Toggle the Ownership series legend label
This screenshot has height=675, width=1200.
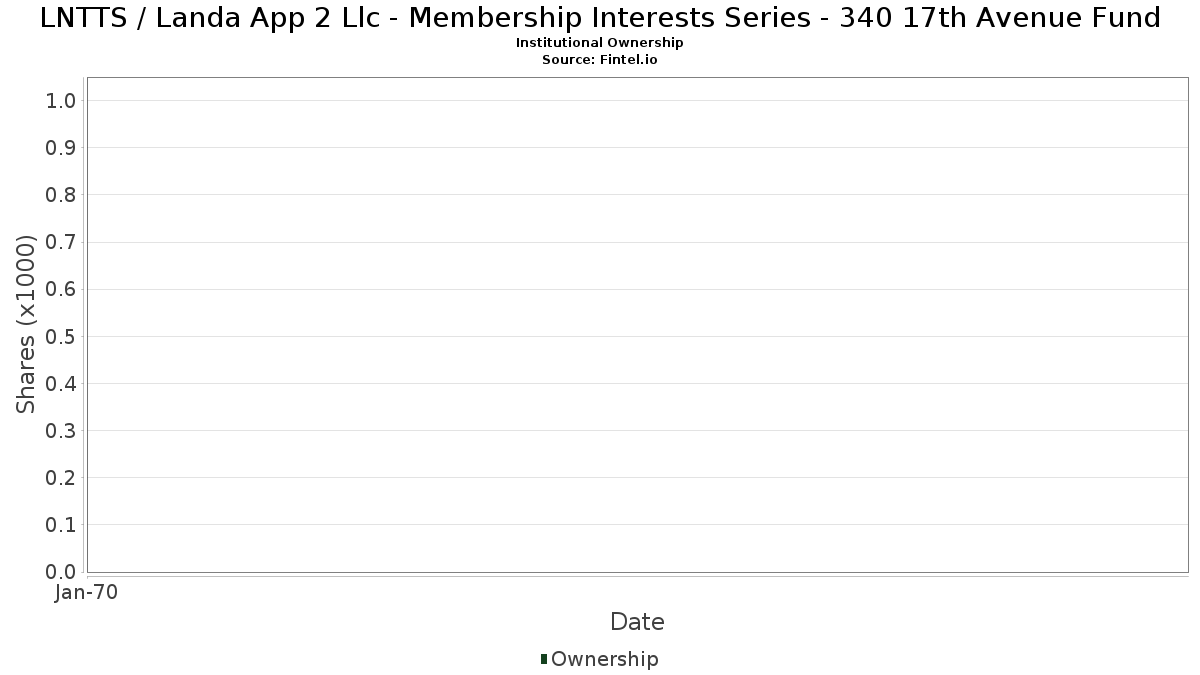tap(604, 659)
